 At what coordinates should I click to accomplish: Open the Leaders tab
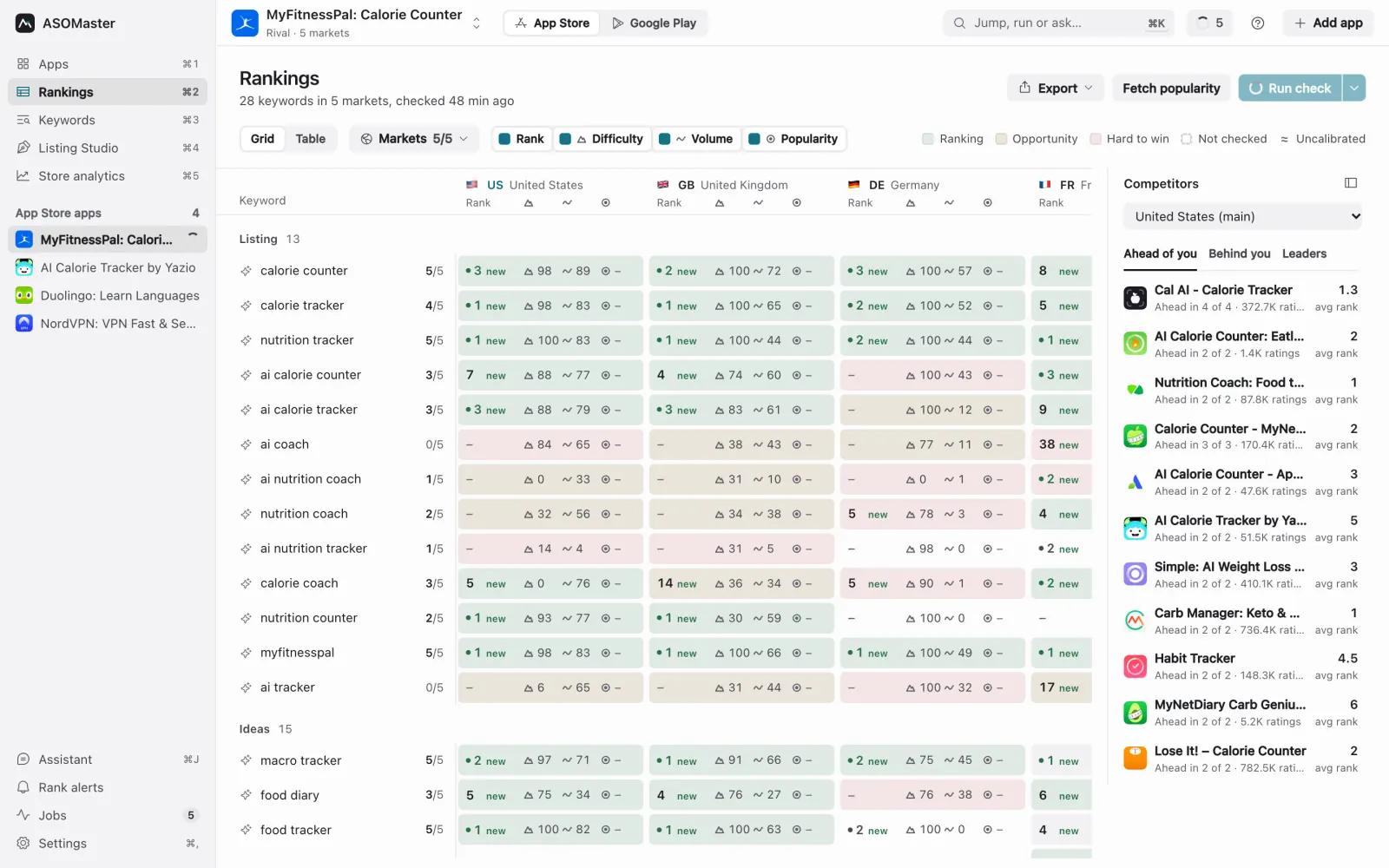1304,253
